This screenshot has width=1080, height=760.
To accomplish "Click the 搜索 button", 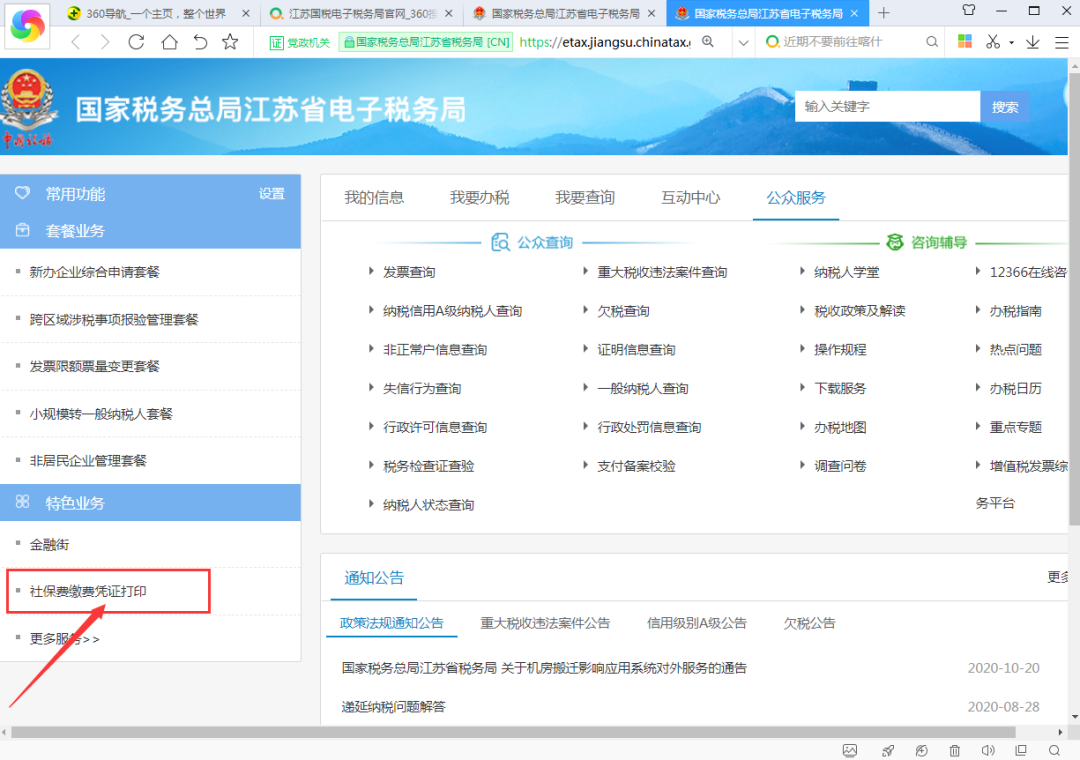I will point(1005,107).
